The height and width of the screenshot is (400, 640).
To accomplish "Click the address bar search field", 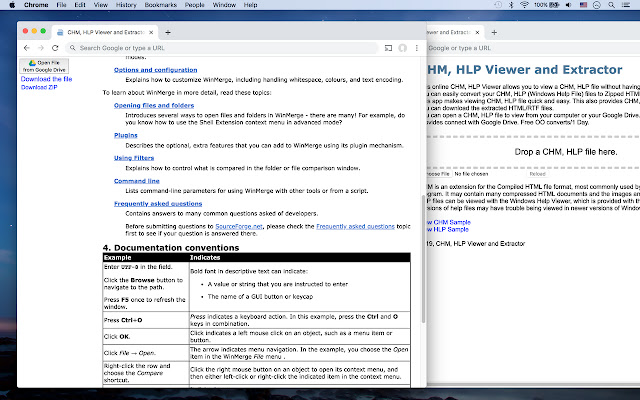I will pyautogui.click(x=220, y=47).
